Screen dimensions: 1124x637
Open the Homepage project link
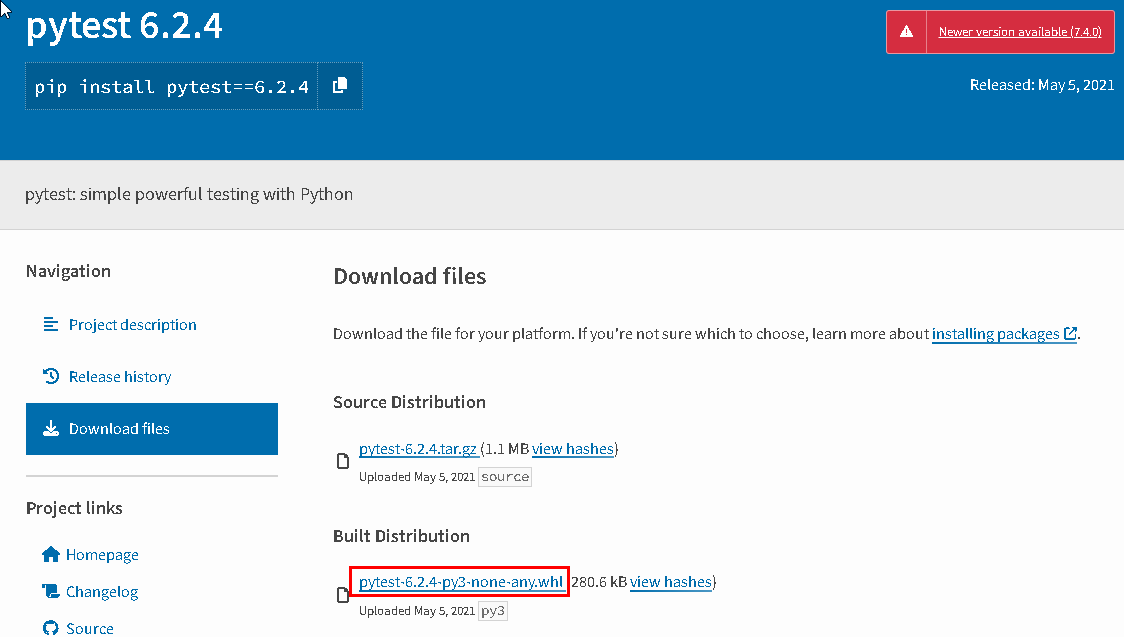[103, 555]
